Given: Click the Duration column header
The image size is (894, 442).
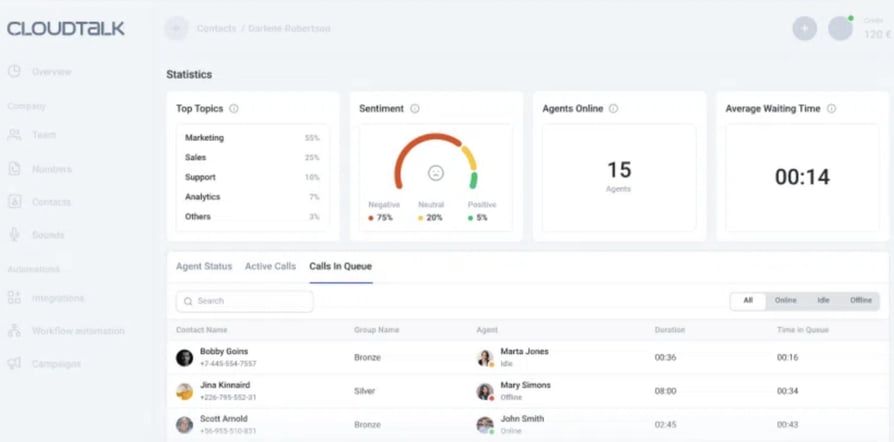Looking at the screenshot, I should (669, 330).
